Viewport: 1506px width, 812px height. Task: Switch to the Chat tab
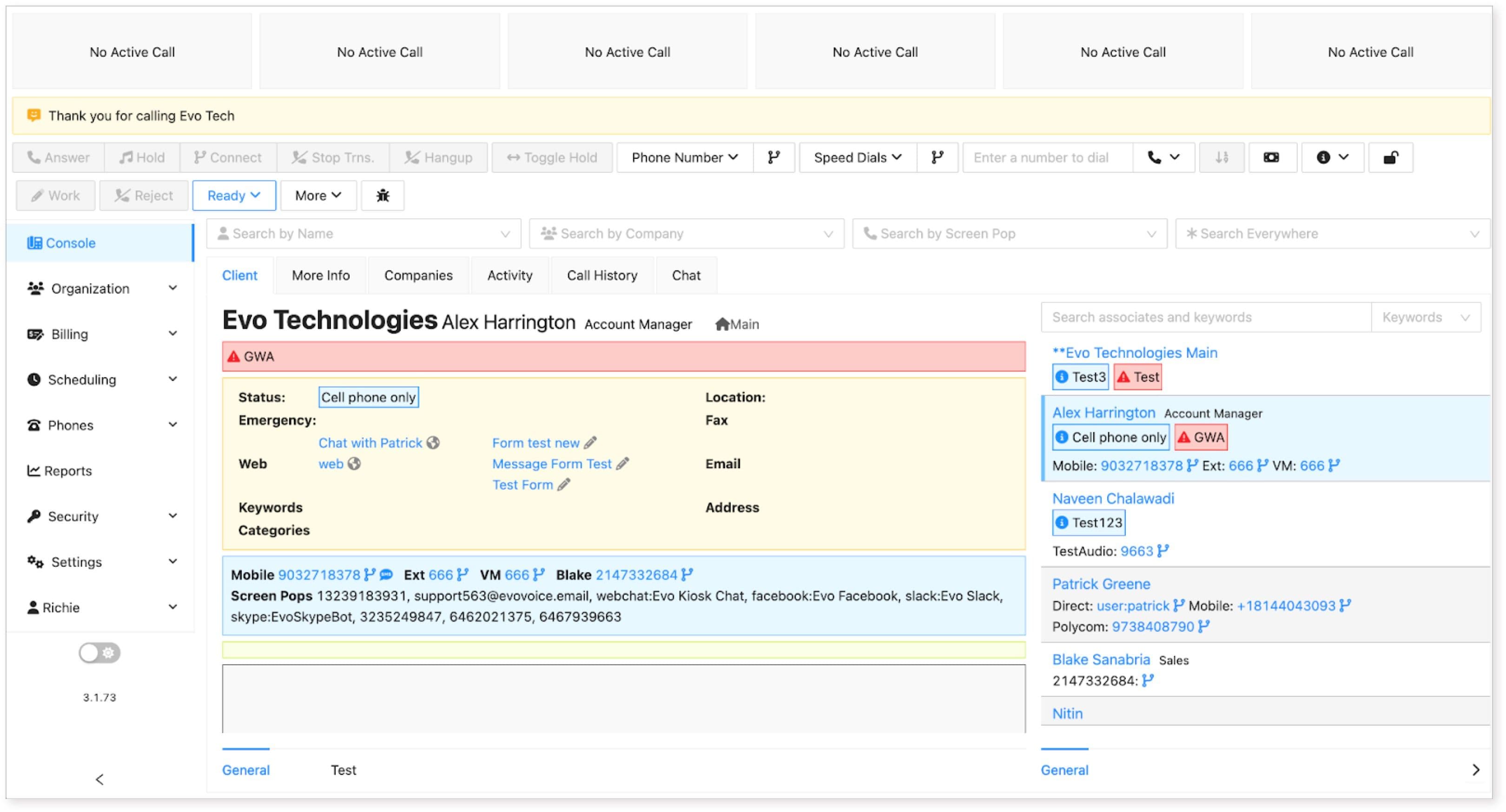pyautogui.click(x=686, y=275)
